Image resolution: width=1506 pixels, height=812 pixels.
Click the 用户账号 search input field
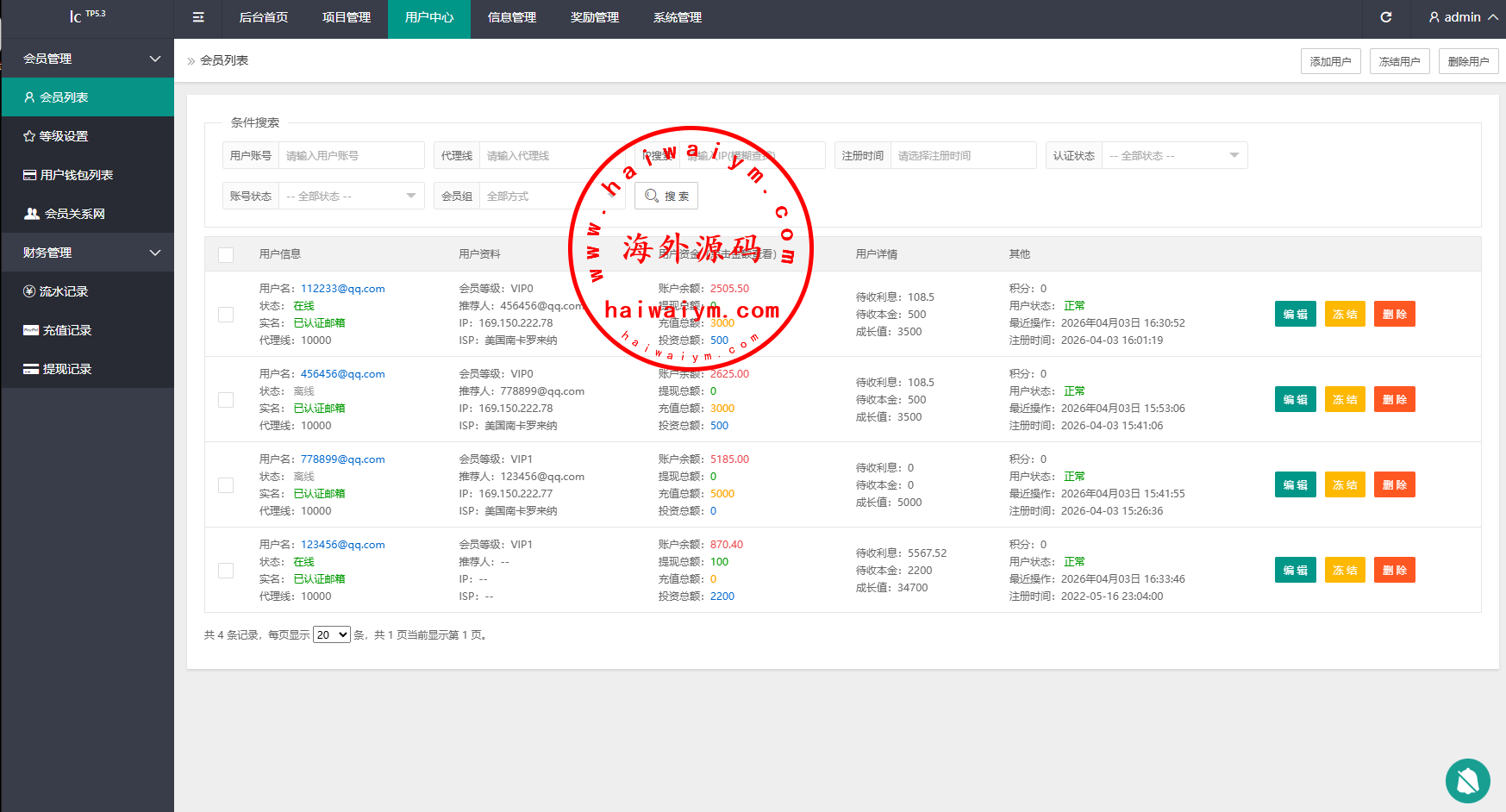352,156
